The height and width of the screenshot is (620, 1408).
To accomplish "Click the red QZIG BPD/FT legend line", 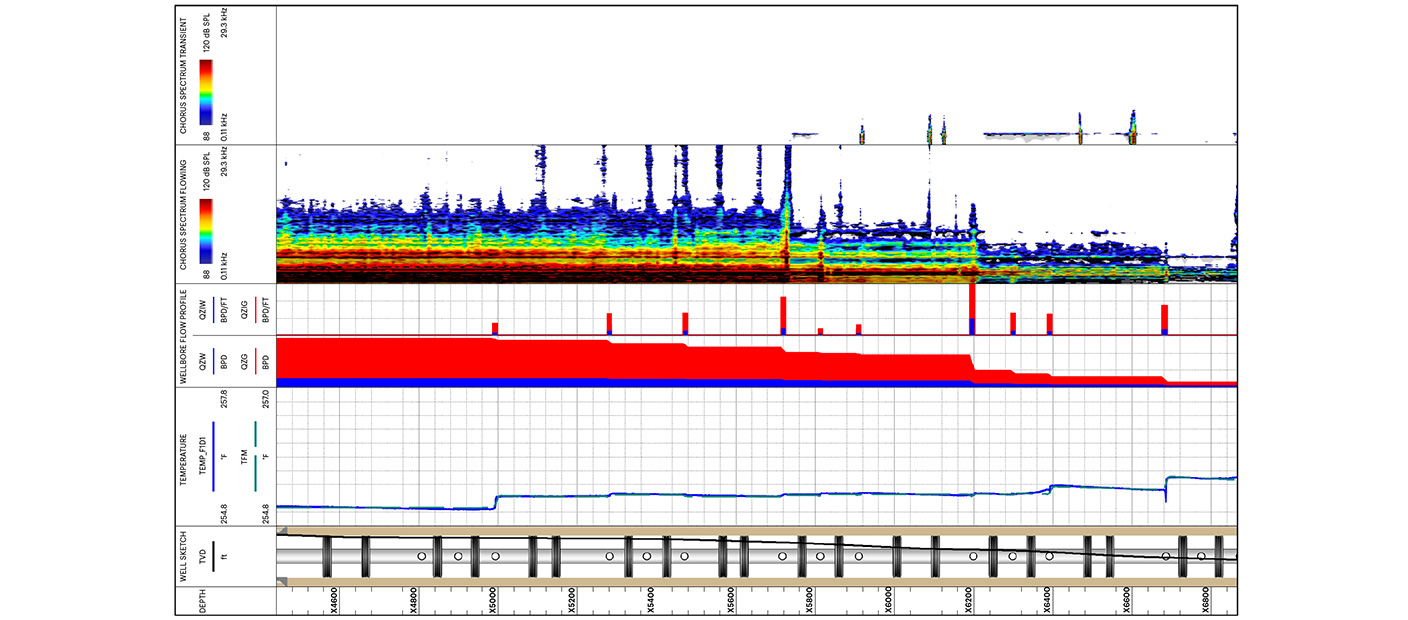I will 256,310.
